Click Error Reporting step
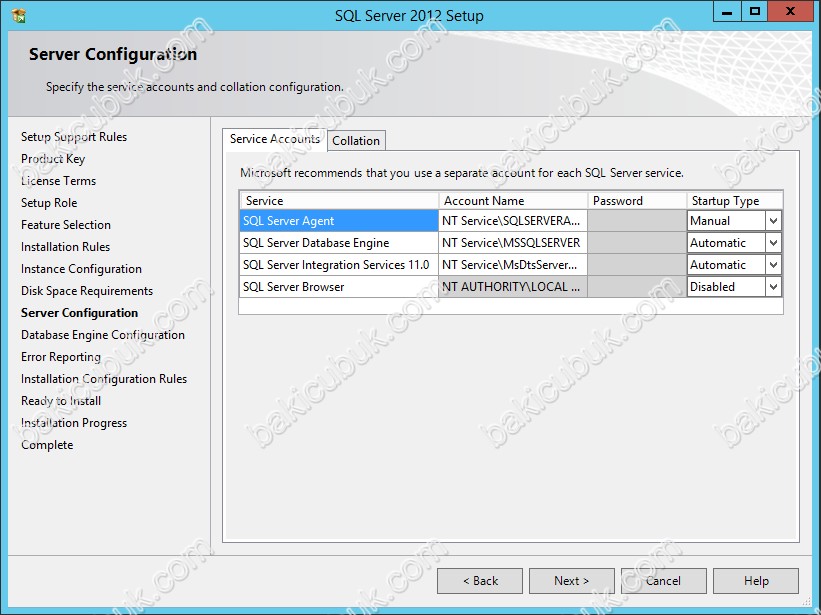 click(61, 356)
